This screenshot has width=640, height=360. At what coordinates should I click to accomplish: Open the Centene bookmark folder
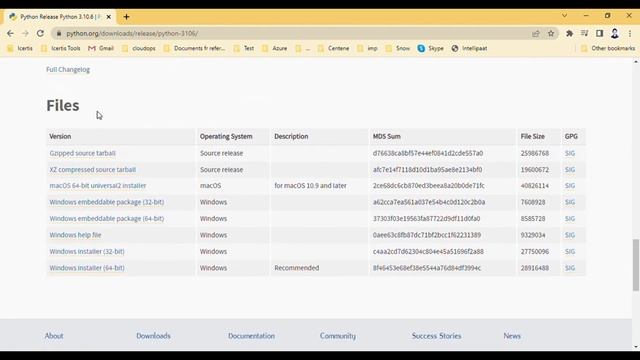pyautogui.click(x=333, y=48)
